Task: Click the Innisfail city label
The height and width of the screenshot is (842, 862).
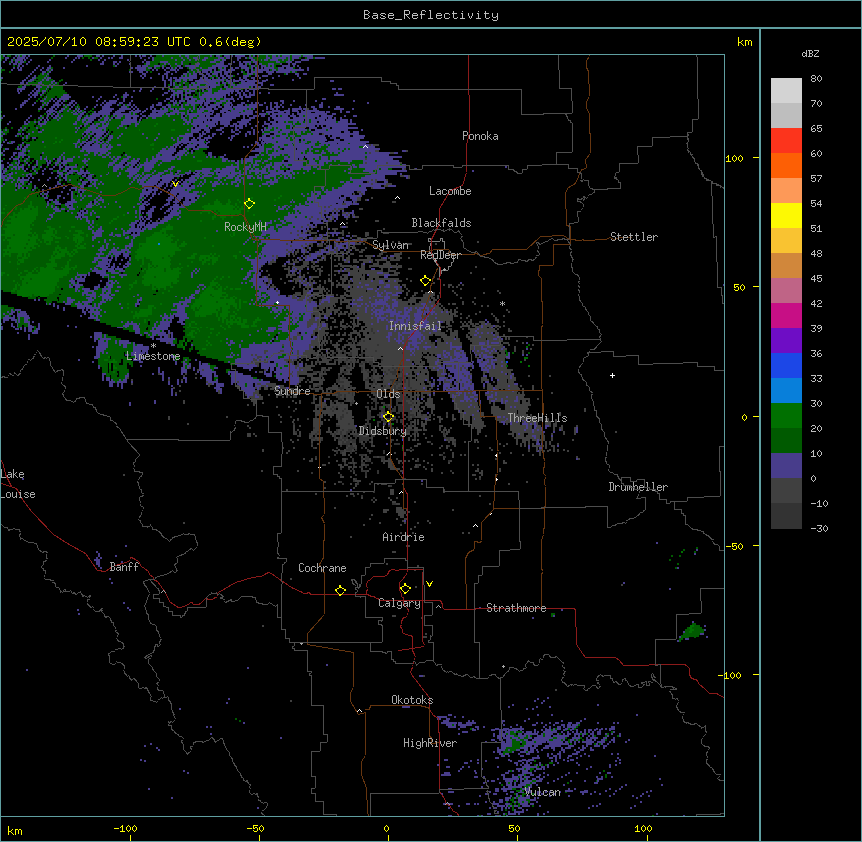Action: [415, 326]
